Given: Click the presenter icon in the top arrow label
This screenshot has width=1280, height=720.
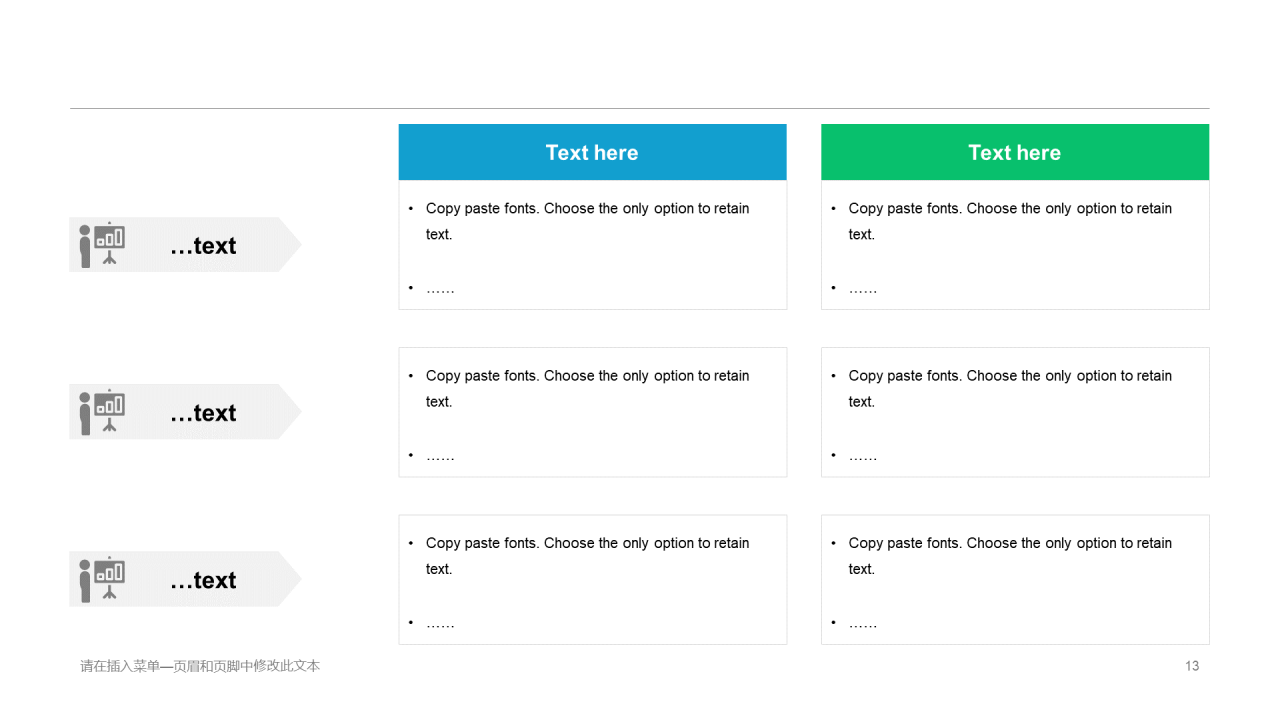Looking at the screenshot, I should click(102, 245).
